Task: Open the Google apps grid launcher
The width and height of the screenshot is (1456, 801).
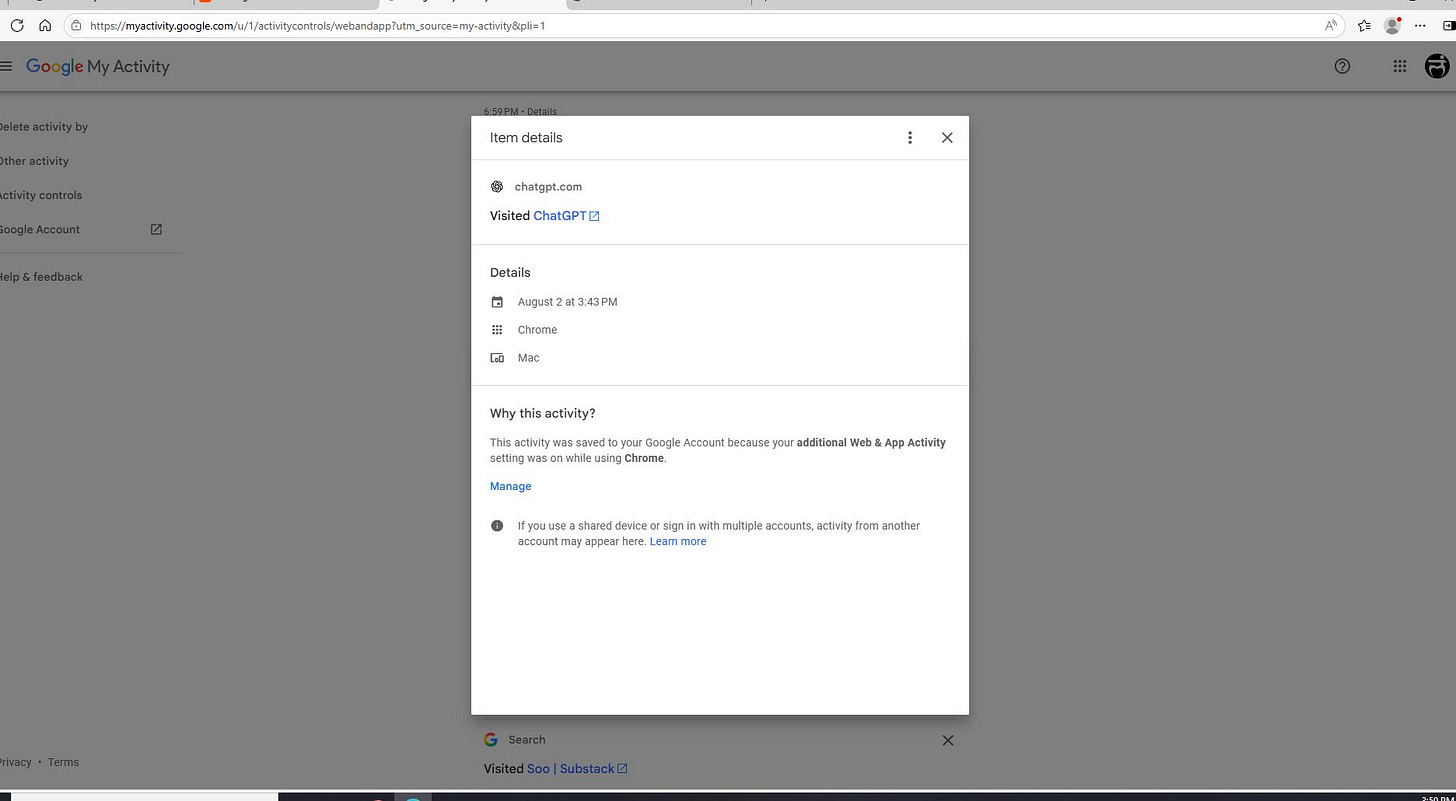Action: click(x=1400, y=66)
